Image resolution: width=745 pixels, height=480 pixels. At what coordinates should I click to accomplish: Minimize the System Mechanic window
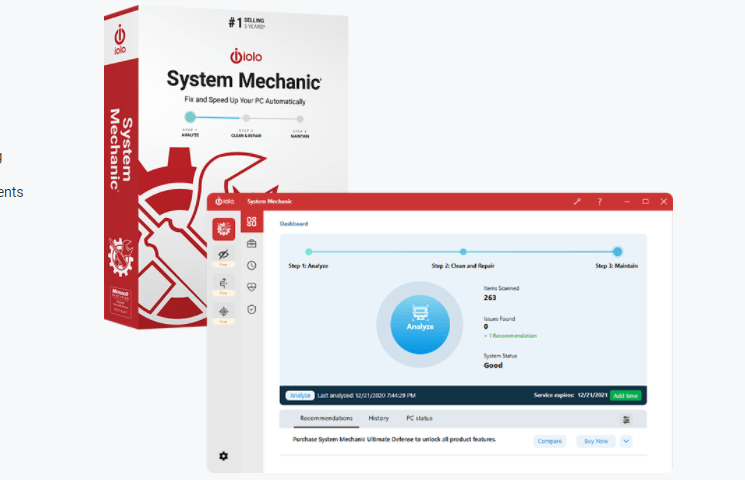click(x=627, y=202)
